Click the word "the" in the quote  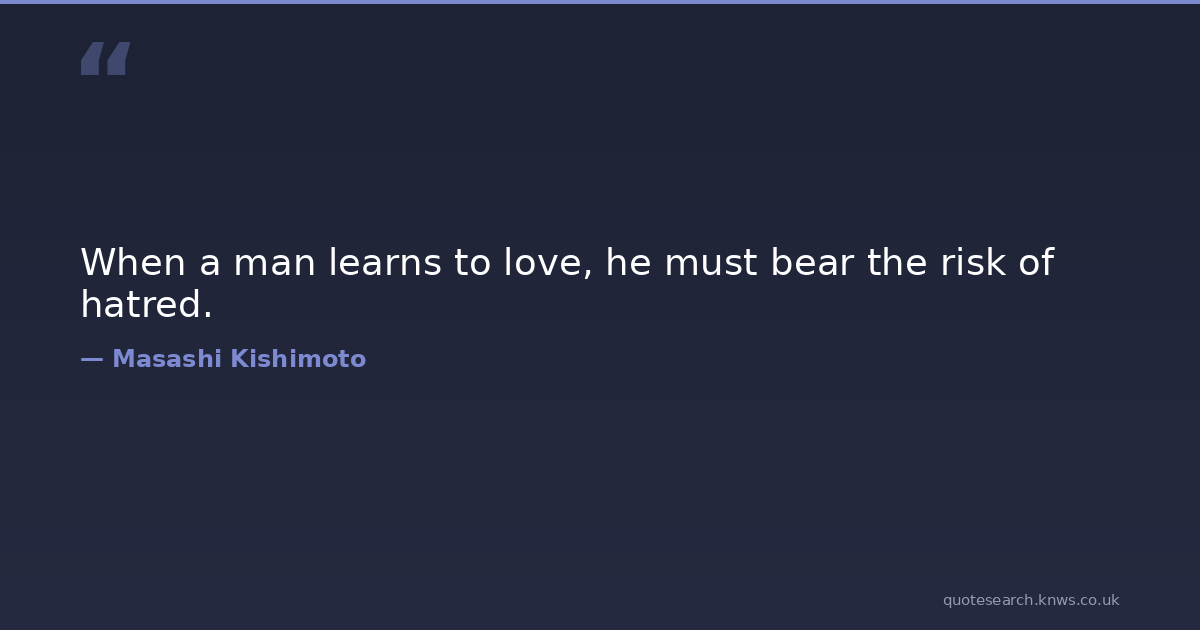[897, 263]
